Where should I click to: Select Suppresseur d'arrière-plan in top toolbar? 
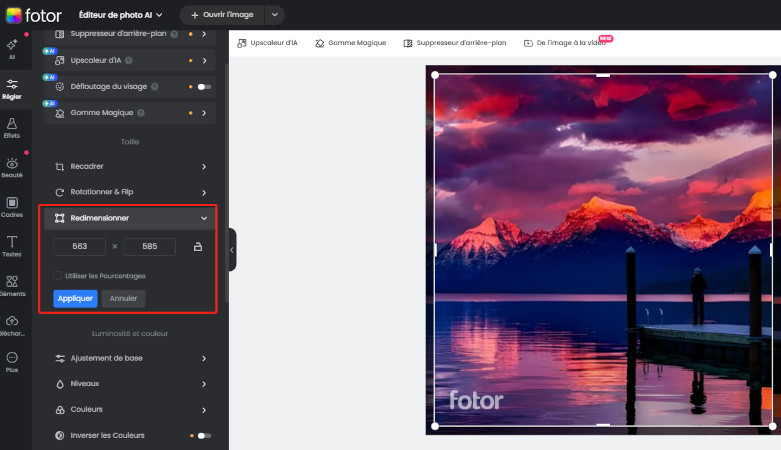pyautogui.click(x=455, y=43)
